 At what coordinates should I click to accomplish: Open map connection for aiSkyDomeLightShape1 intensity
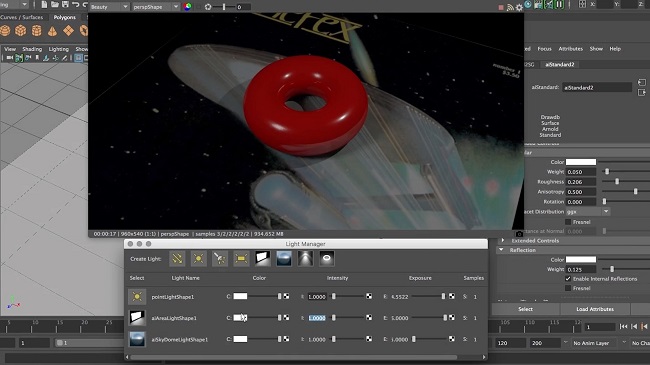[369, 339]
